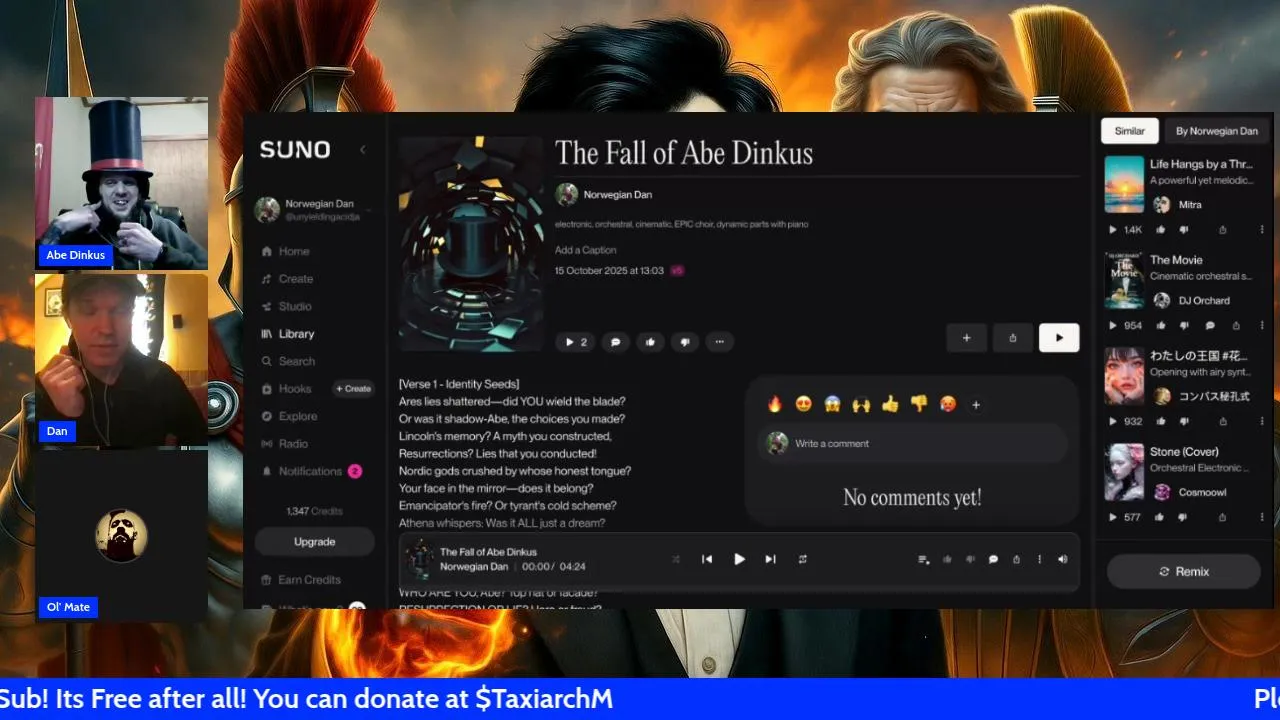Dislike the song with the thumbs down under the date
This screenshot has height=720, width=1280.
pyautogui.click(x=685, y=342)
